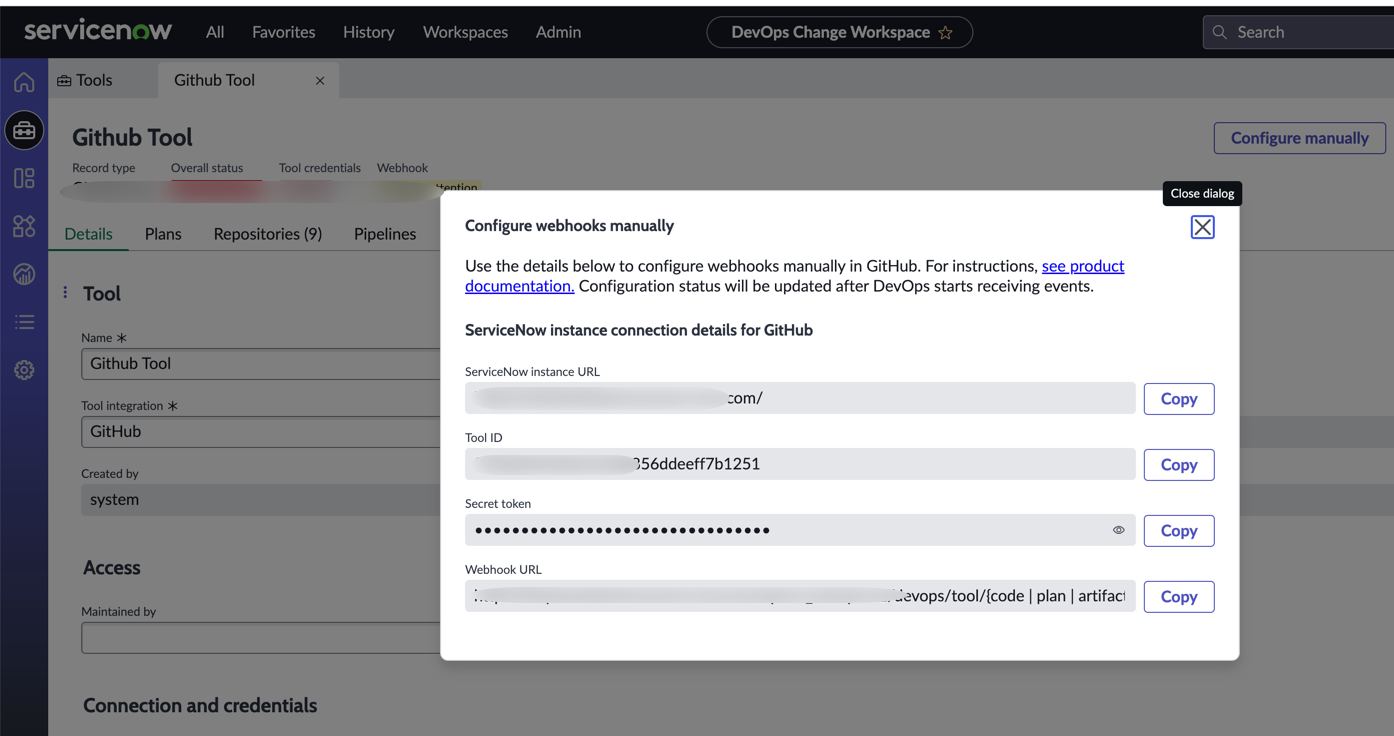1394x736 pixels.
Task: Switch to the Plans tab
Action: pyautogui.click(x=163, y=234)
